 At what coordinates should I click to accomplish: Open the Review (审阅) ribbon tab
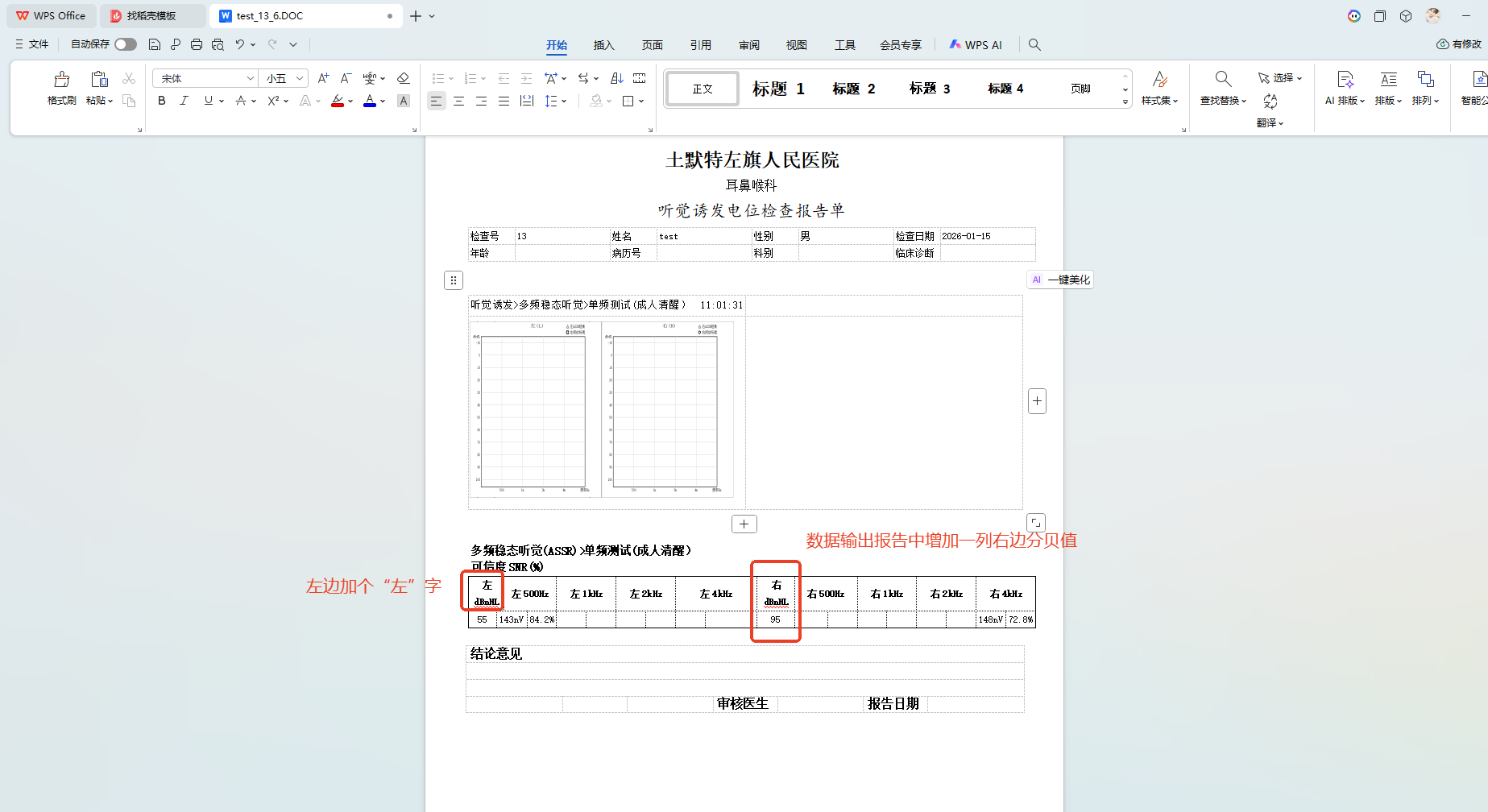point(748,45)
